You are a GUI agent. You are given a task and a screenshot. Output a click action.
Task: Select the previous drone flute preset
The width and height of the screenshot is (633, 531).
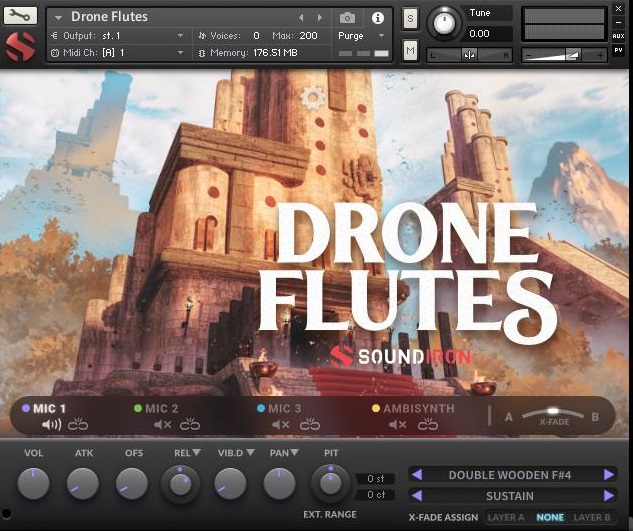[417, 475]
